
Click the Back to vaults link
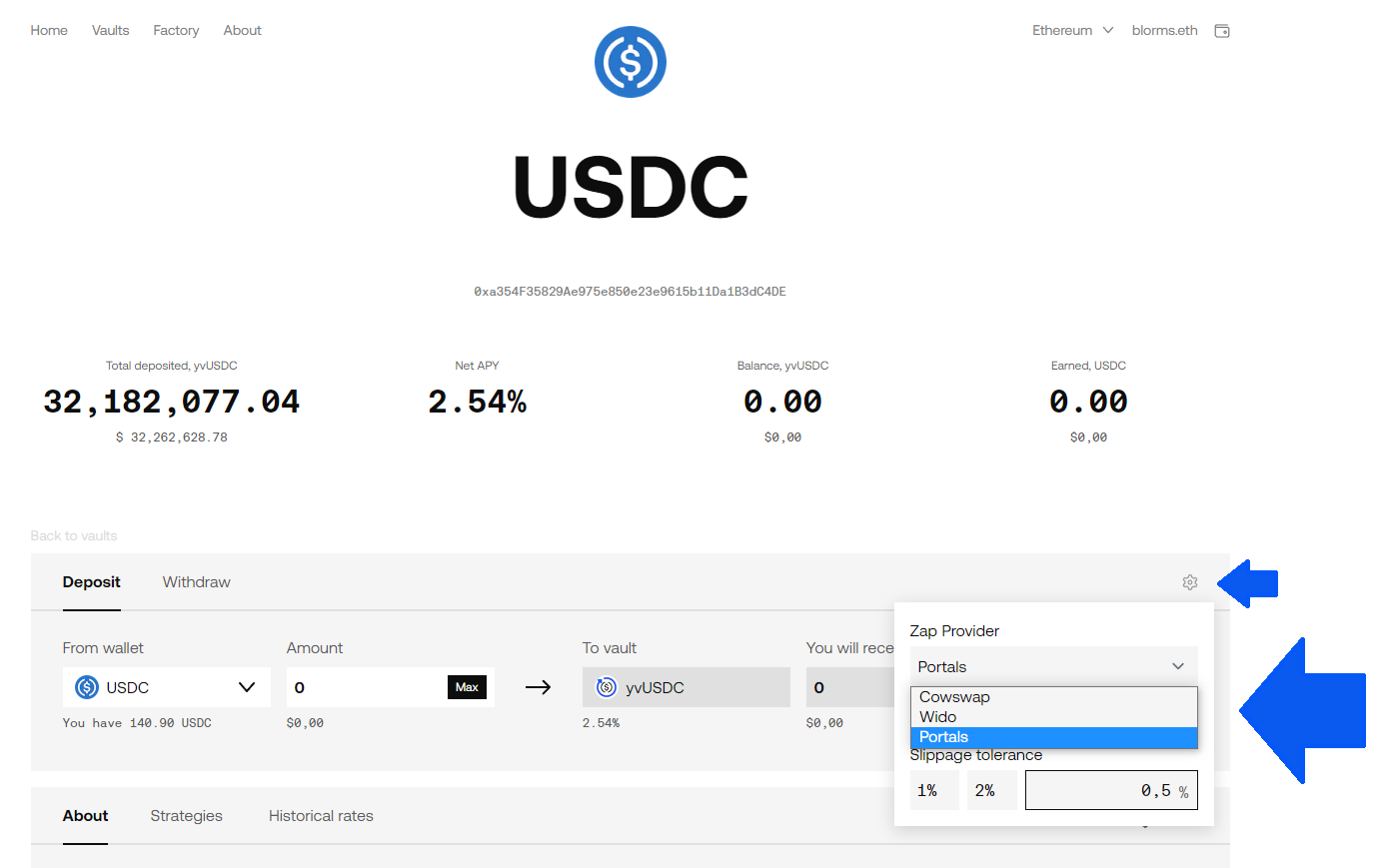click(x=74, y=536)
